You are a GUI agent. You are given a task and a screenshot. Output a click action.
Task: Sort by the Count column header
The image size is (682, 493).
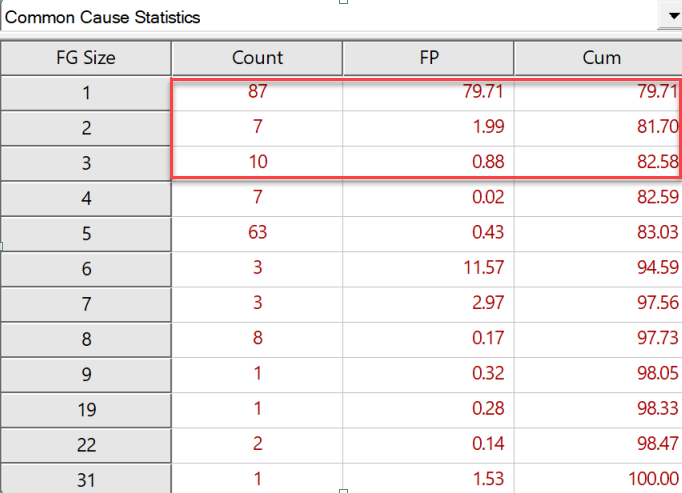click(257, 58)
